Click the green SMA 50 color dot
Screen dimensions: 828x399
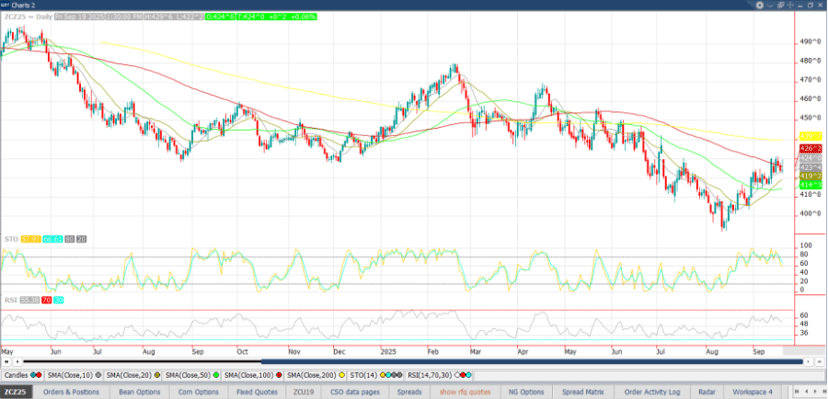click(x=216, y=376)
